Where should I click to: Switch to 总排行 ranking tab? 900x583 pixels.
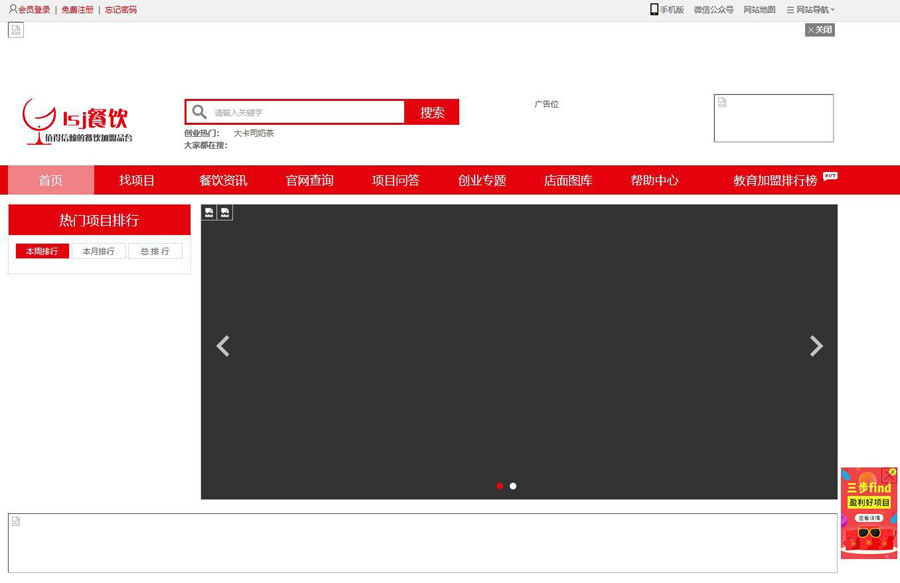[x=155, y=252]
